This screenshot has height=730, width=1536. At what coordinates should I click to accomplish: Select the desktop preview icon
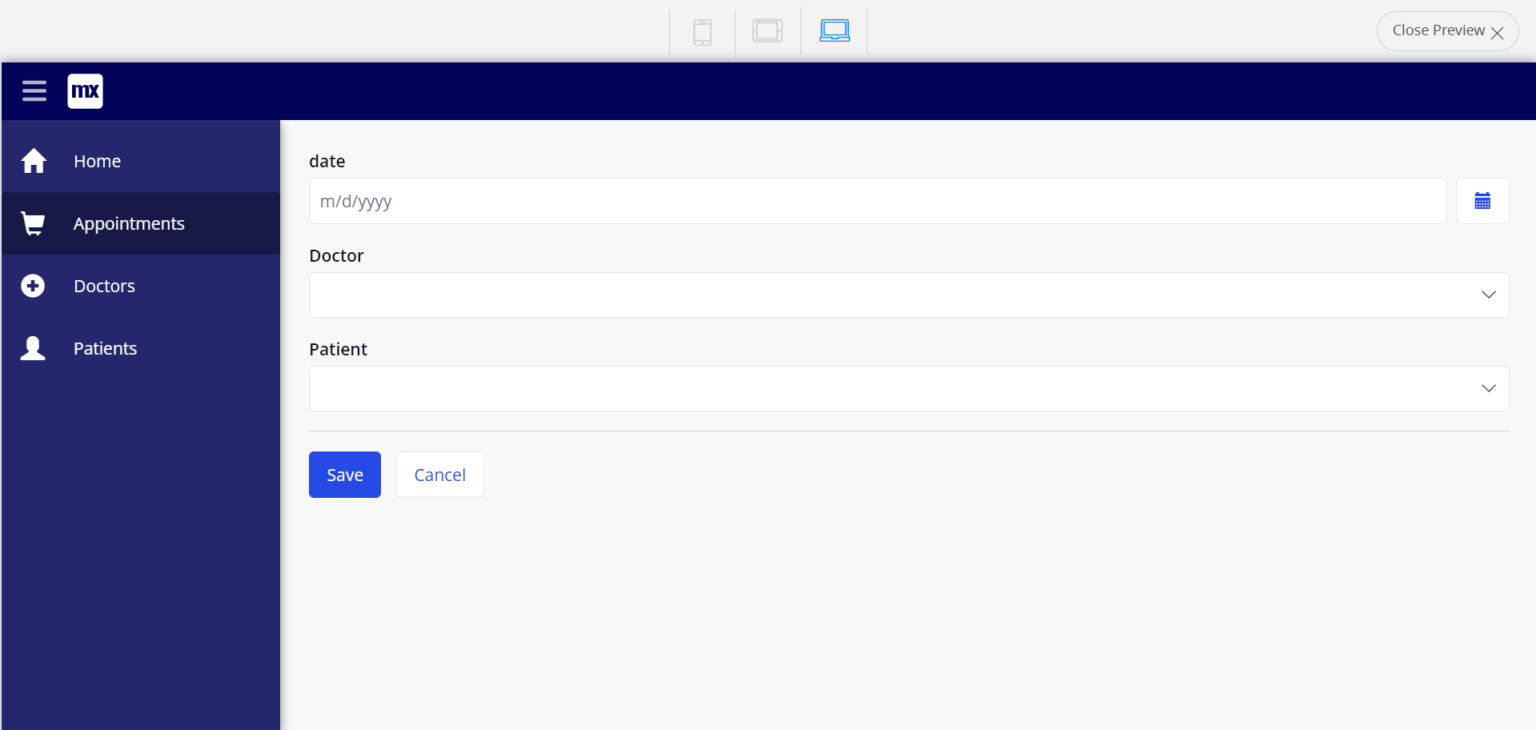click(x=834, y=31)
